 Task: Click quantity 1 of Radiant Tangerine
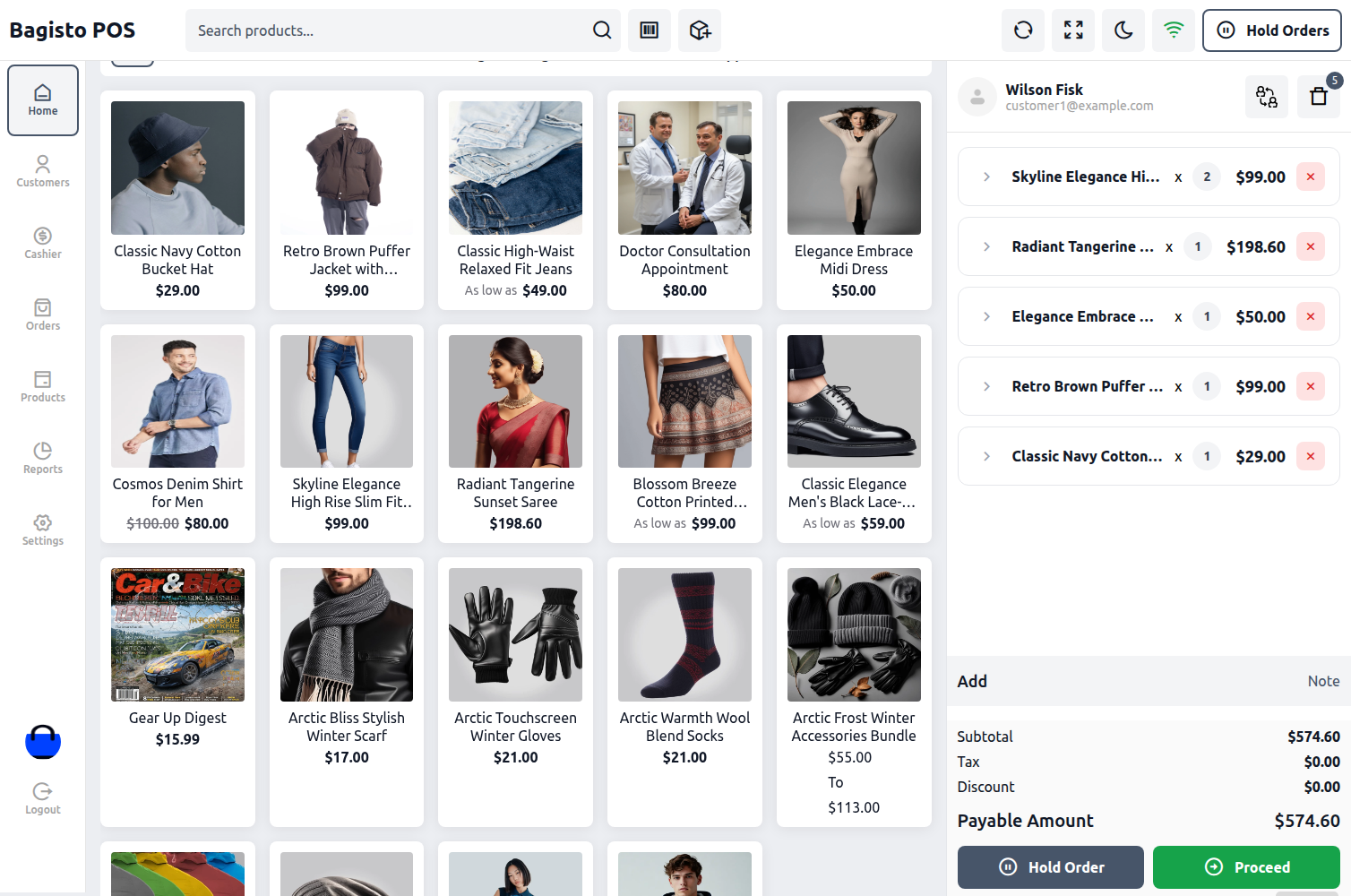click(x=1198, y=246)
